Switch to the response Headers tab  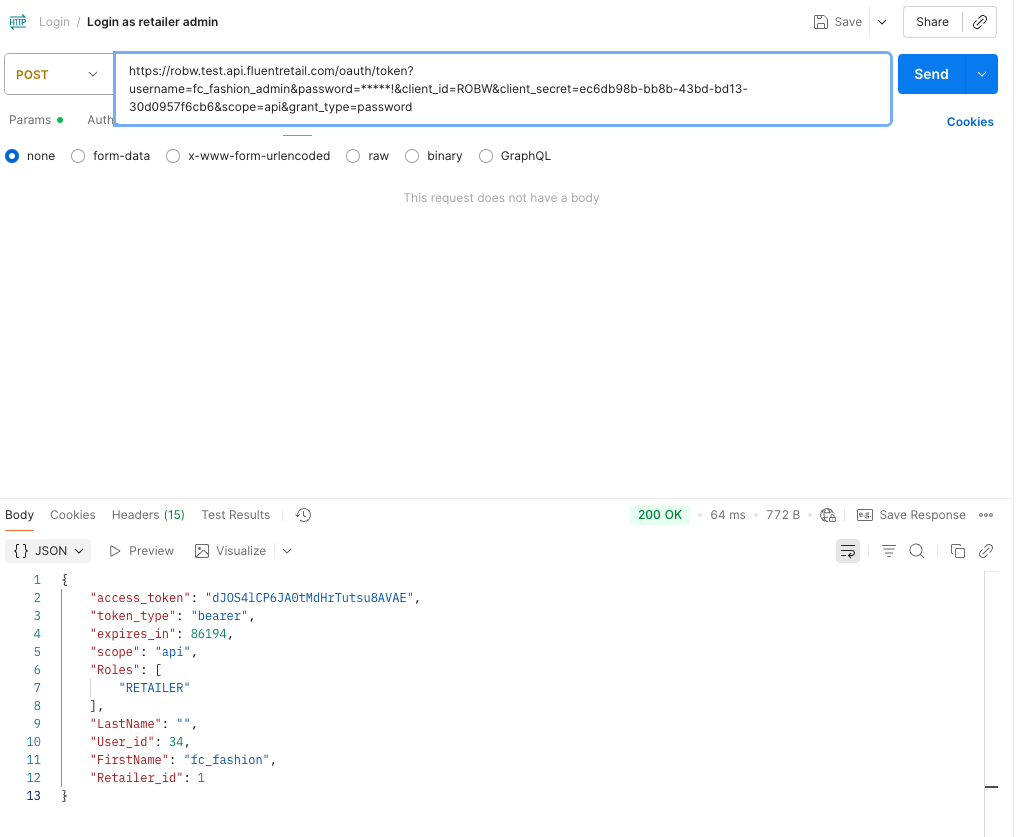coord(147,515)
